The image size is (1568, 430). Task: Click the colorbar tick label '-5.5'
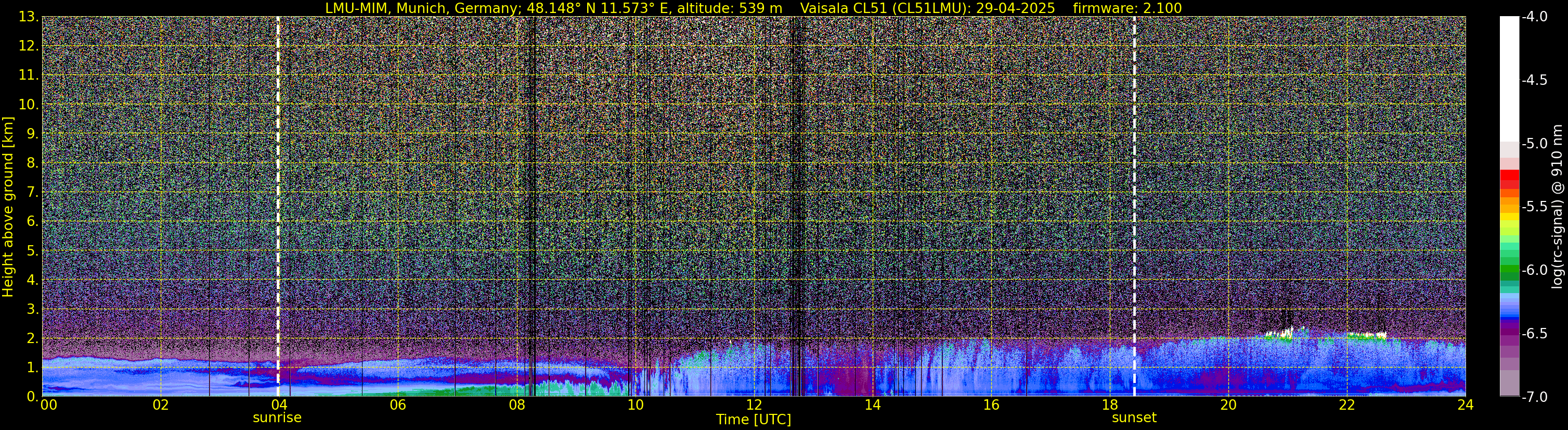1535,207
